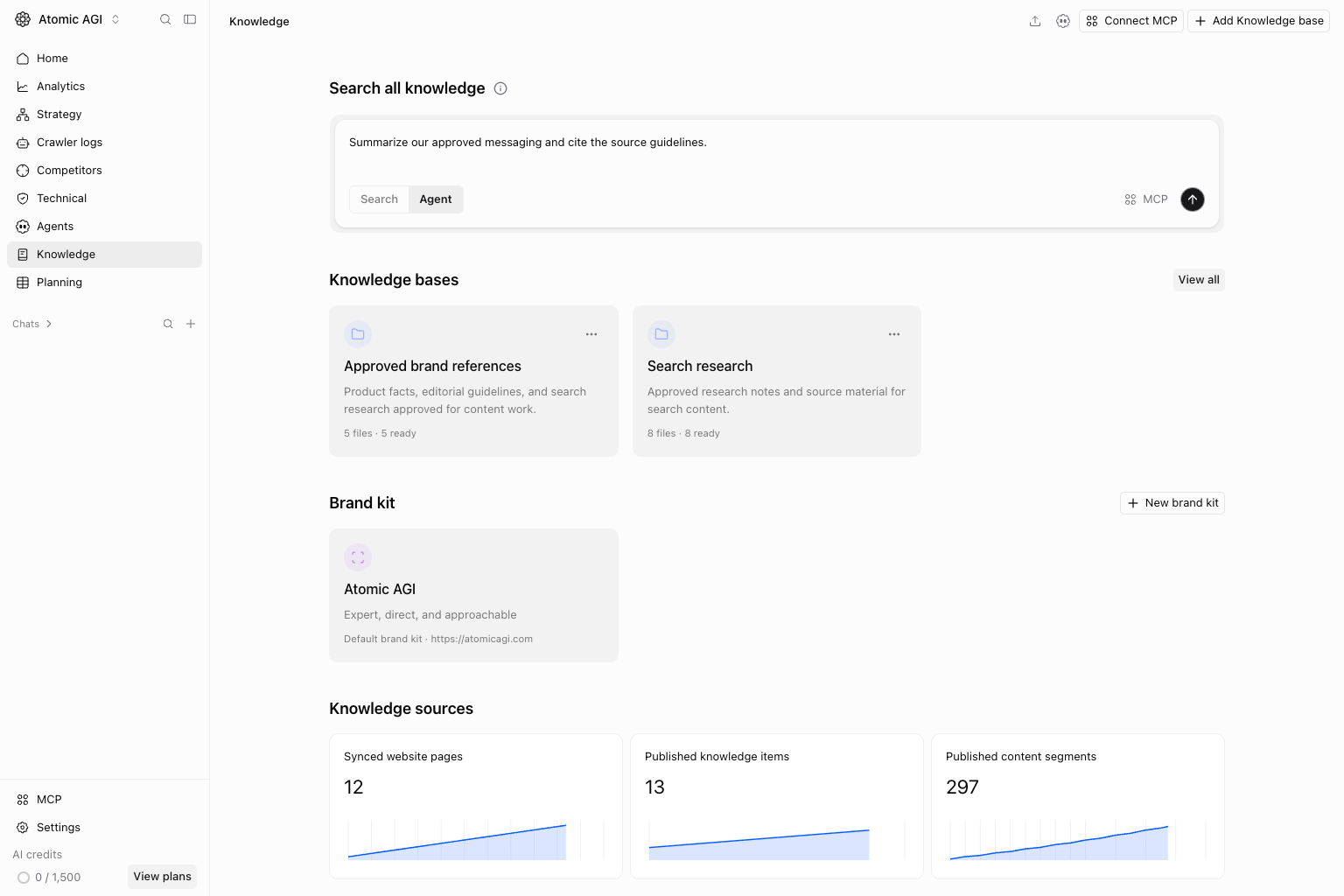Start a new chat with plus icon
The width and height of the screenshot is (1344, 896).
point(191,324)
